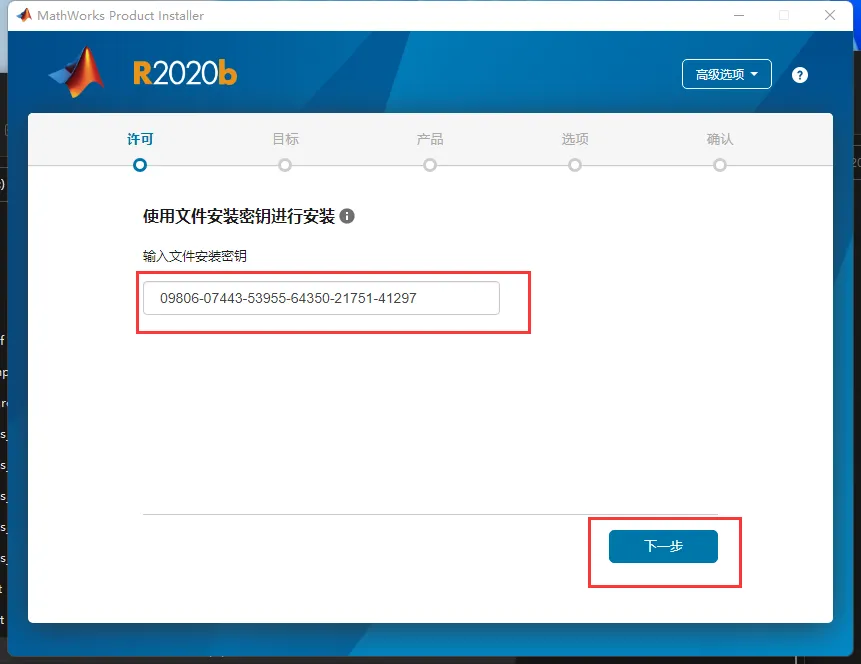Click the MATLAB logo in the header
Viewport: 861px width, 664px height.
[x=77, y=72]
